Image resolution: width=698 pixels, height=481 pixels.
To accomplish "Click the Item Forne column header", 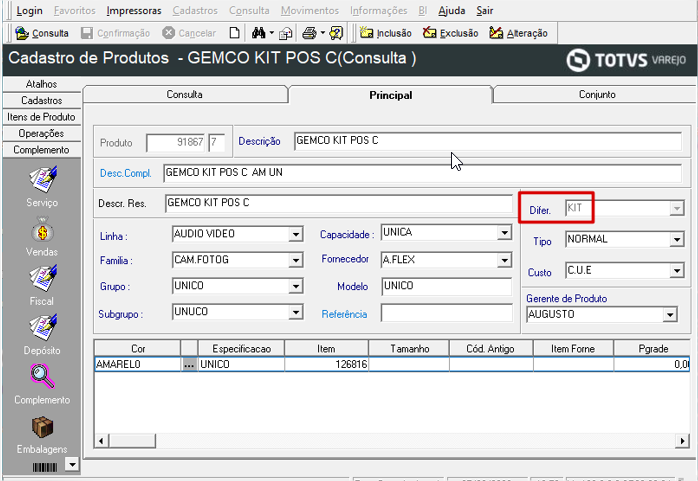I will coord(573,349).
